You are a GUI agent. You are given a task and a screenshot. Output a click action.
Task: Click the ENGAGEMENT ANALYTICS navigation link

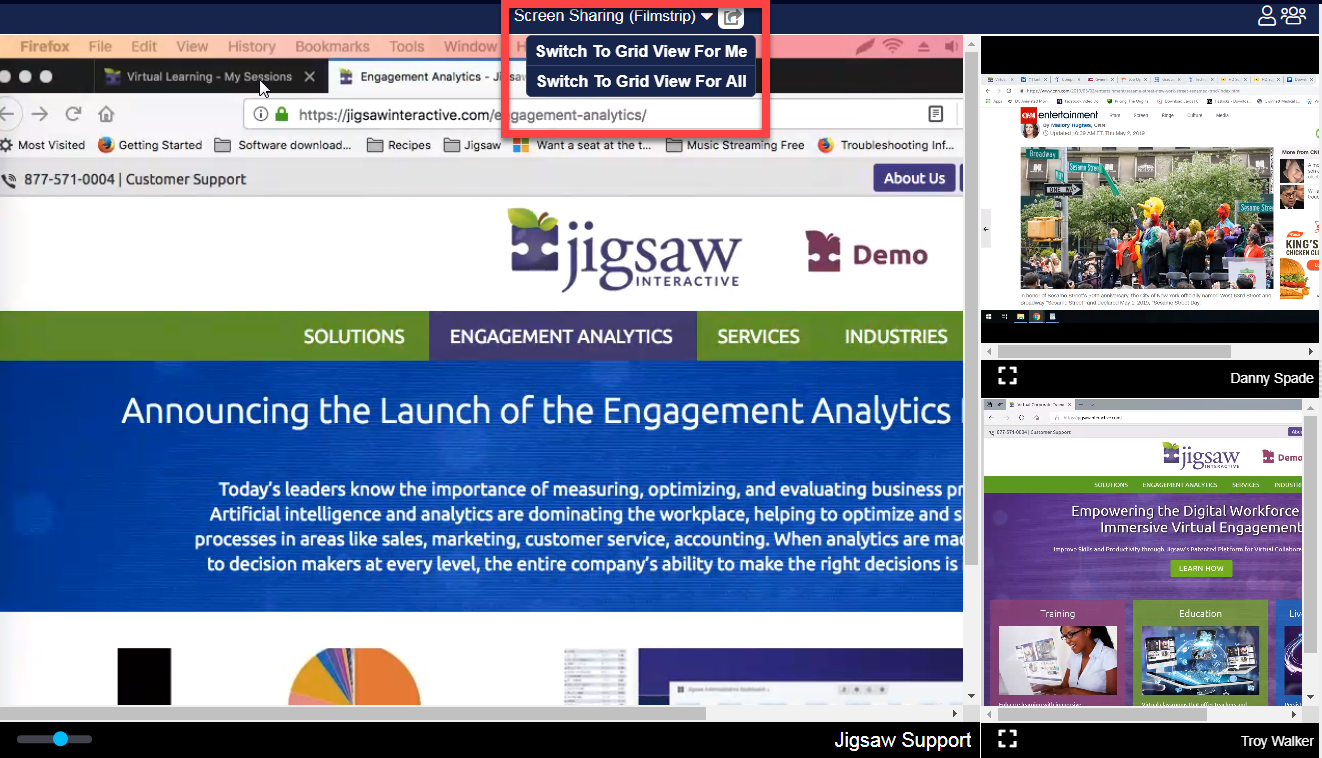pos(561,337)
